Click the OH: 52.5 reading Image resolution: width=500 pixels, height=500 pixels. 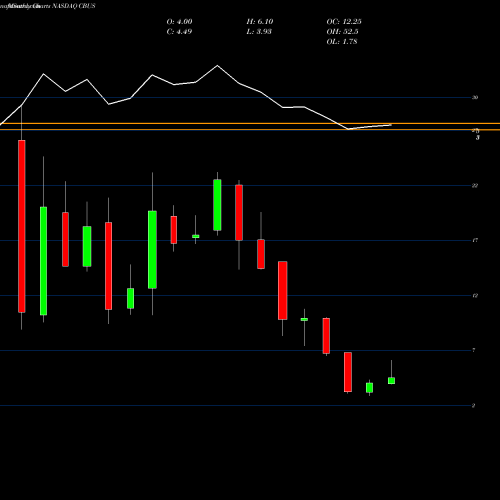[342, 32]
